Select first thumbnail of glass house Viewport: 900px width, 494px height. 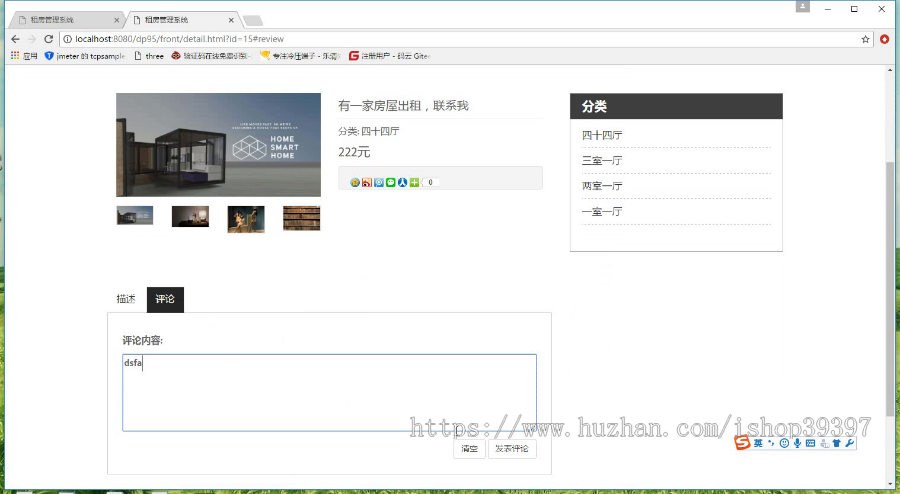click(x=135, y=216)
